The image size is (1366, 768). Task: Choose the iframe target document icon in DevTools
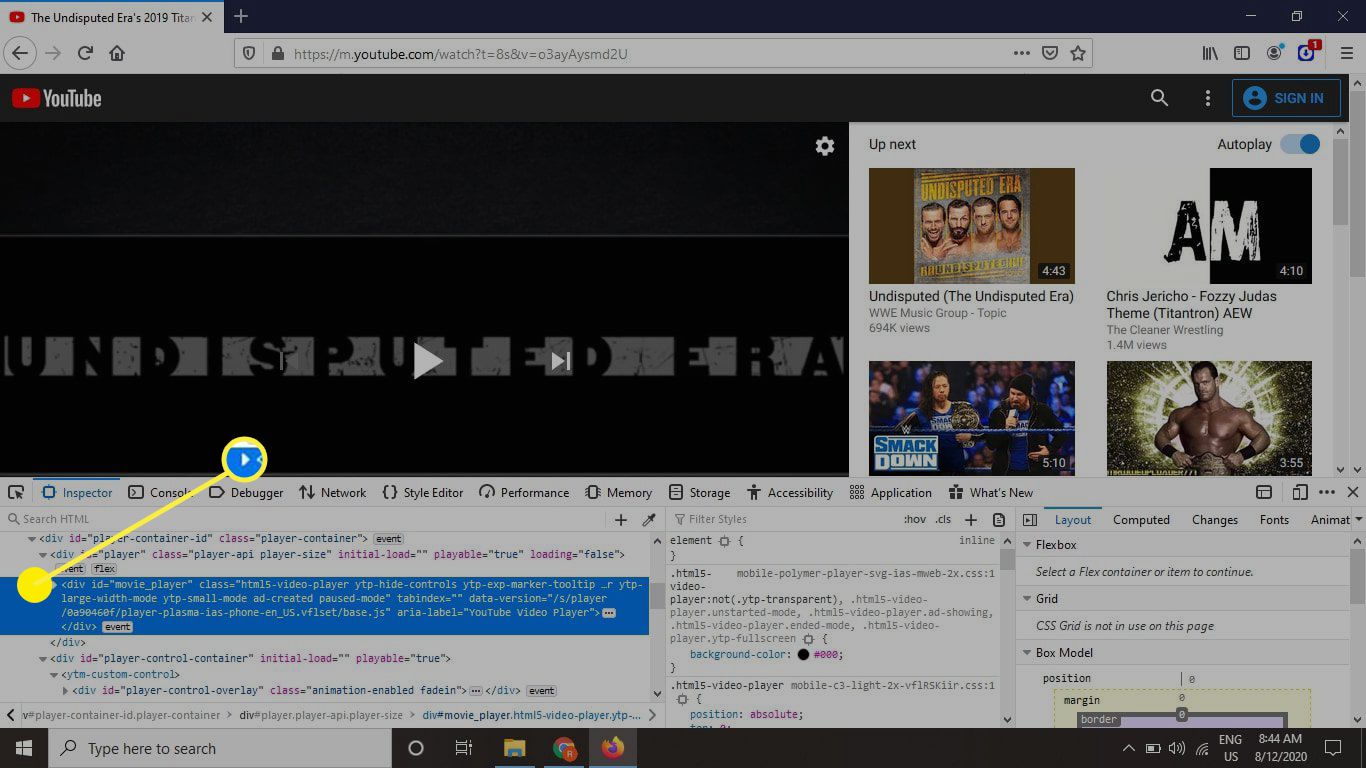(x=1264, y=492)
